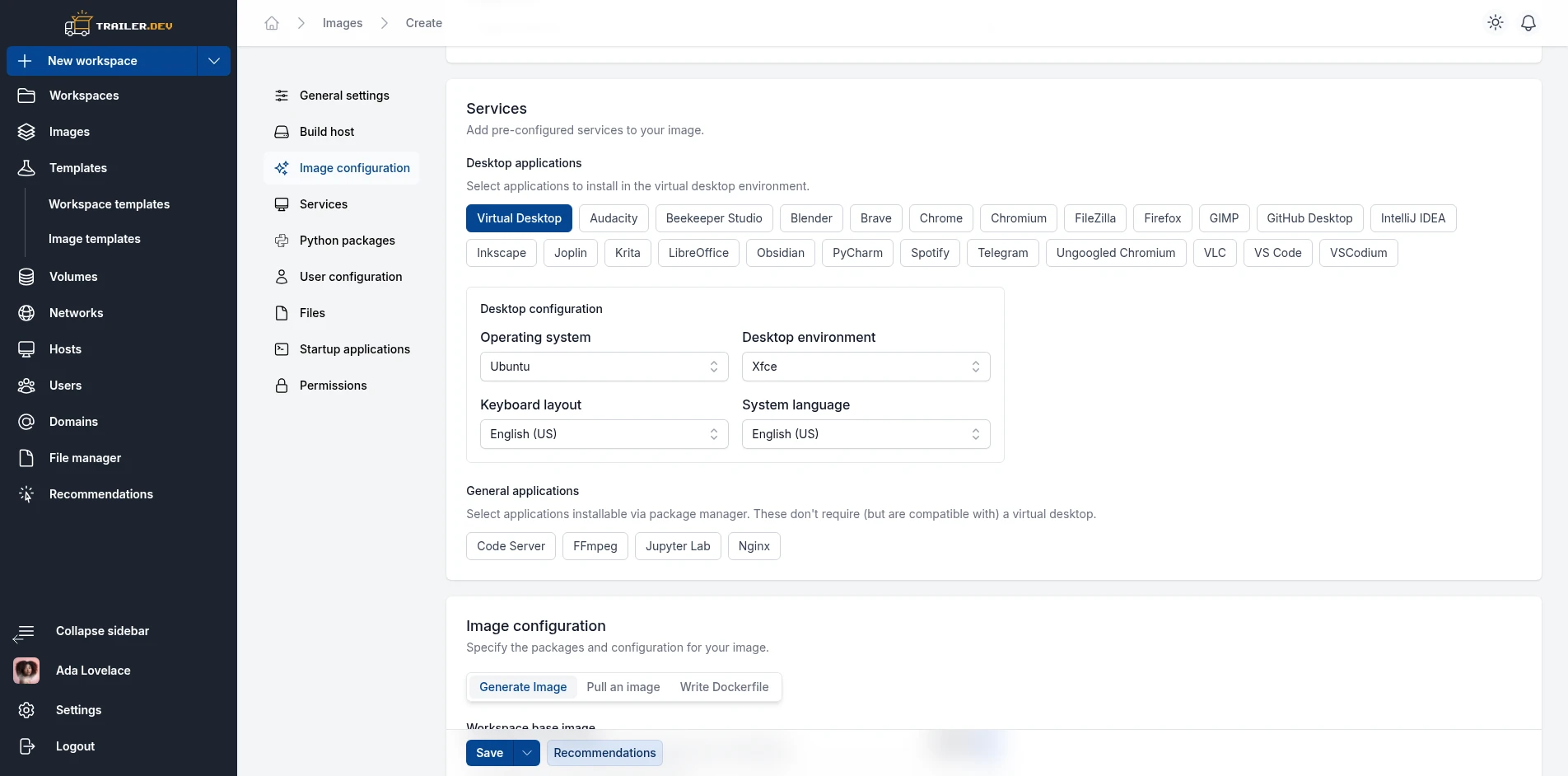This screenshot has height=776, width=1568.
Task: Toggle the Obsidian application chip
Action: (x=781, y=253)
